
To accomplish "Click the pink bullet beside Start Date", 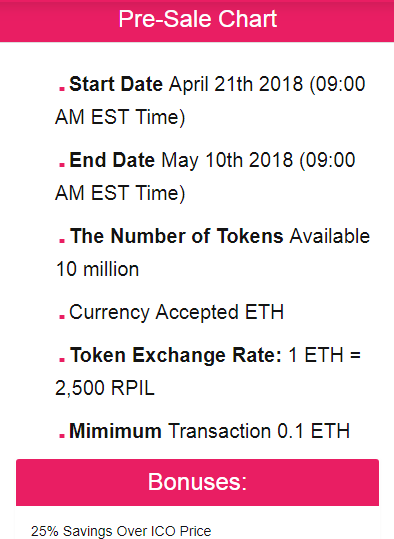I will 62,88.
